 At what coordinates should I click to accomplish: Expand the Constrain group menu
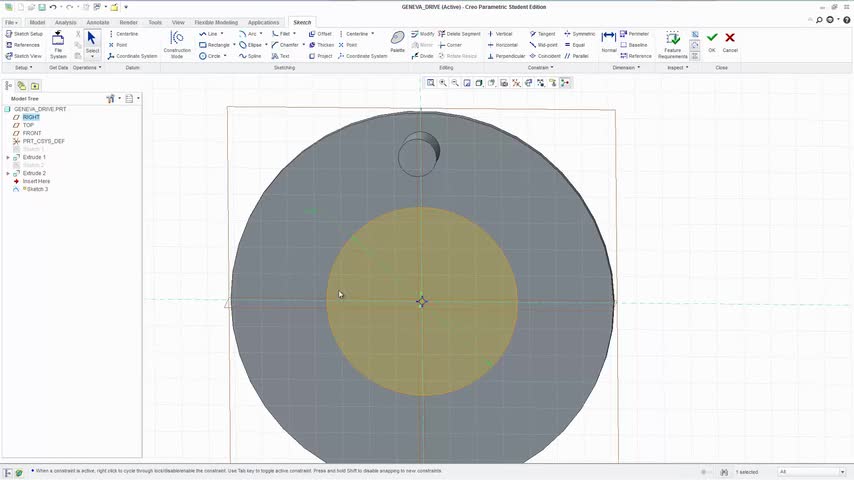pos(540,68)
